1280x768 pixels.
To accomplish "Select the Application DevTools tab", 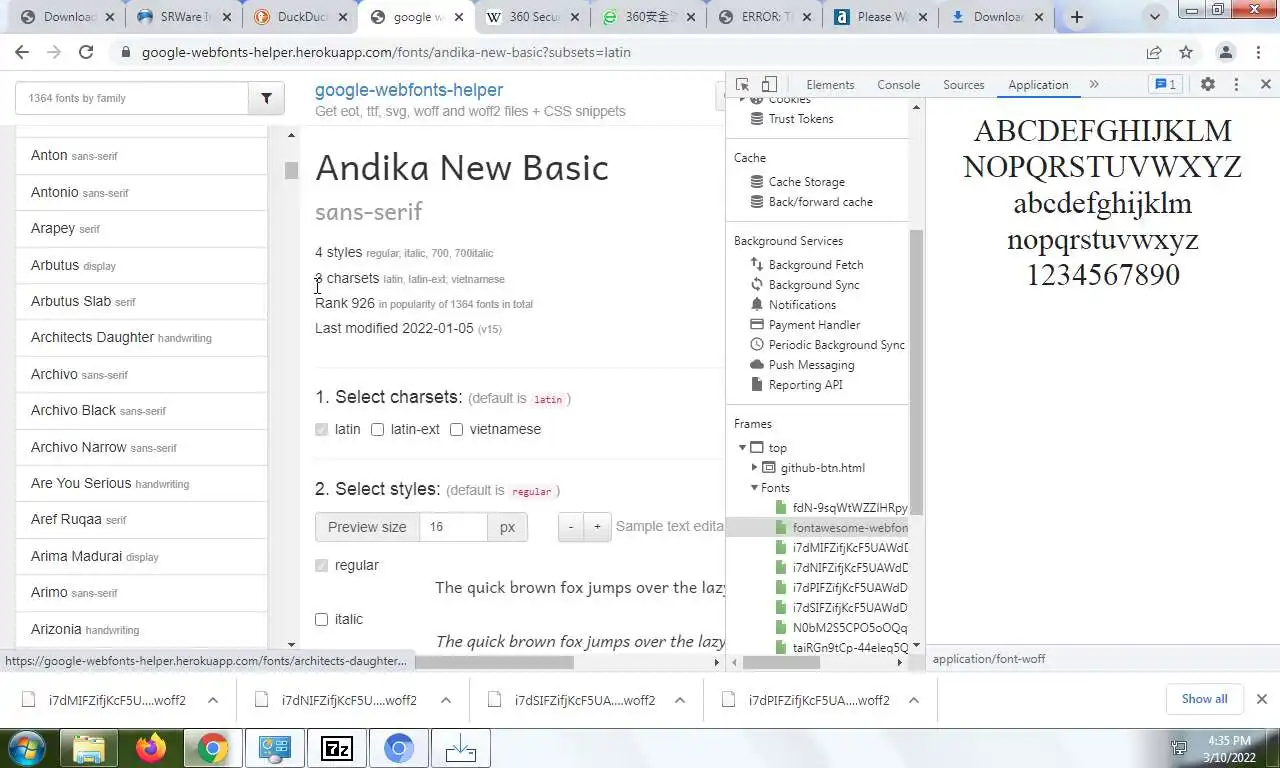I will coord(1038,85).
